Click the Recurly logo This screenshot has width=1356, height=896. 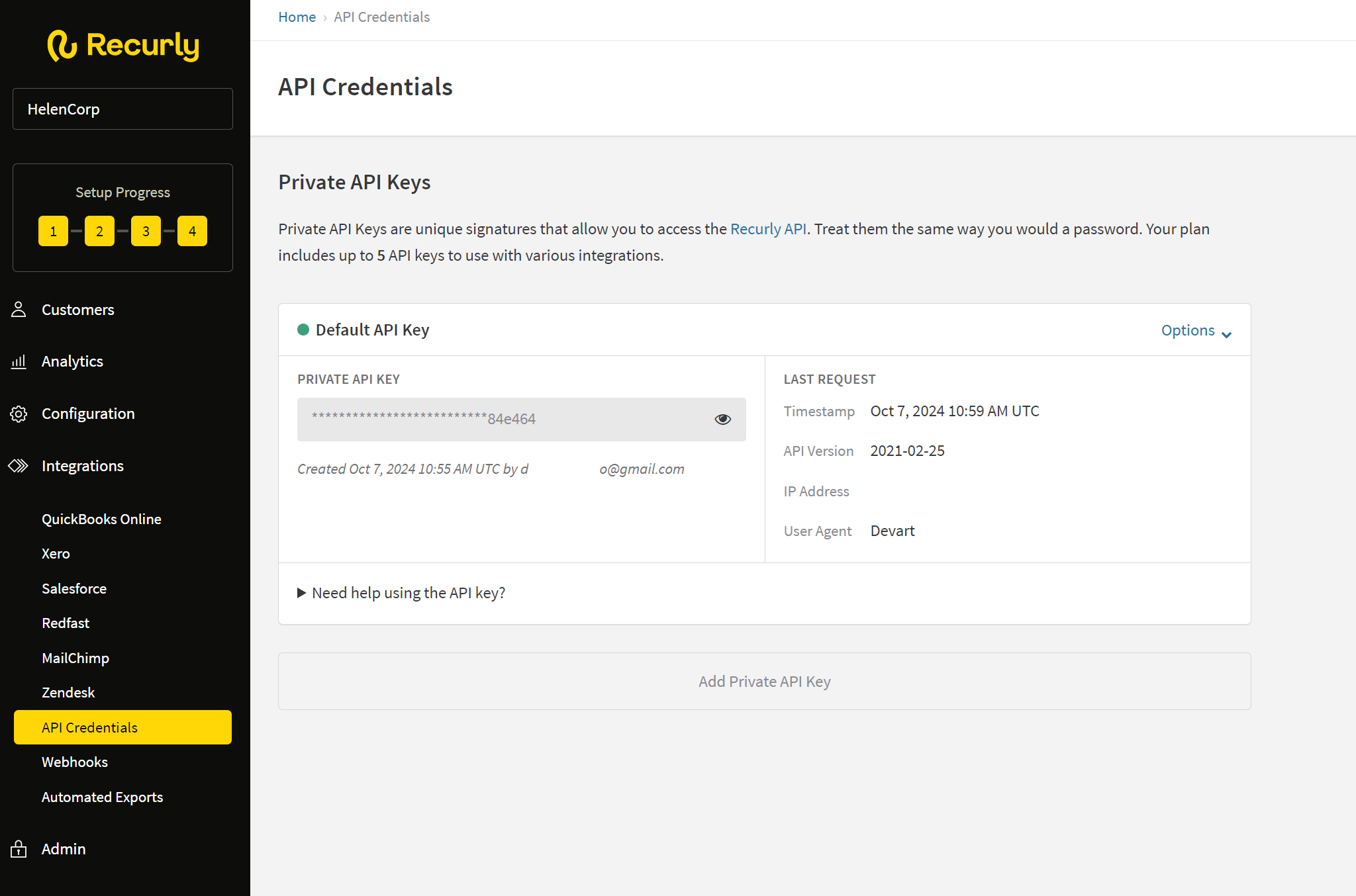coord(123,46)
